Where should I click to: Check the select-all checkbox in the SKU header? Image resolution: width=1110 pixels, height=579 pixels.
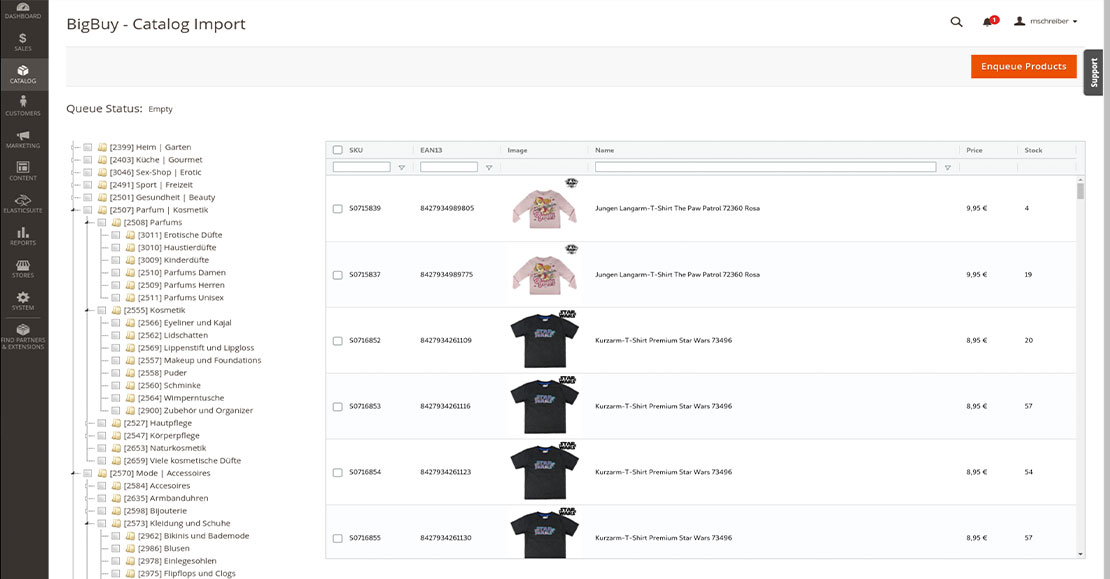pos(338,148)
